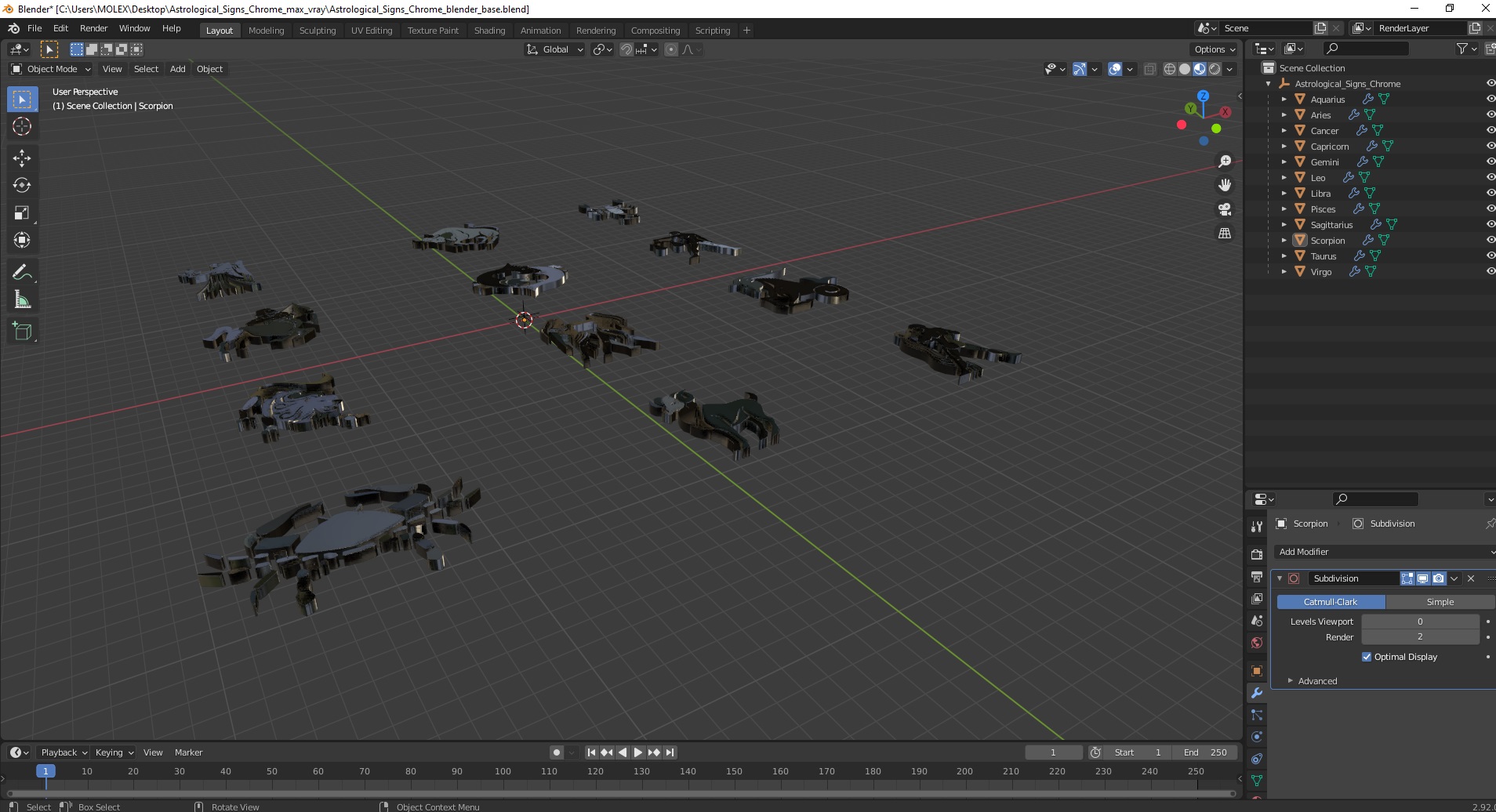The width and height of the screenshot is (1496, 812).
Task: Activate the Select Box tool
Action: 22,100
